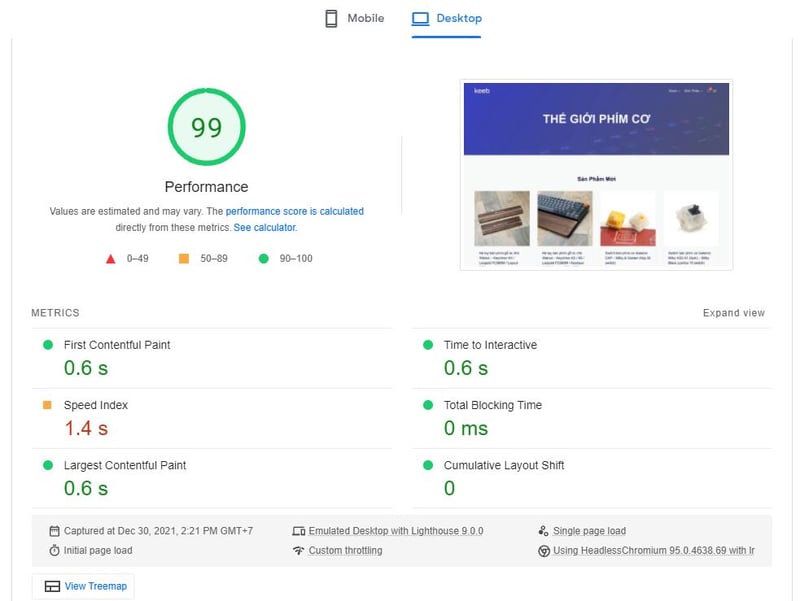Viewport: 800px width, 601px height.
Task: Open the 'performance score is calculated' link
Action: point(294,212)
